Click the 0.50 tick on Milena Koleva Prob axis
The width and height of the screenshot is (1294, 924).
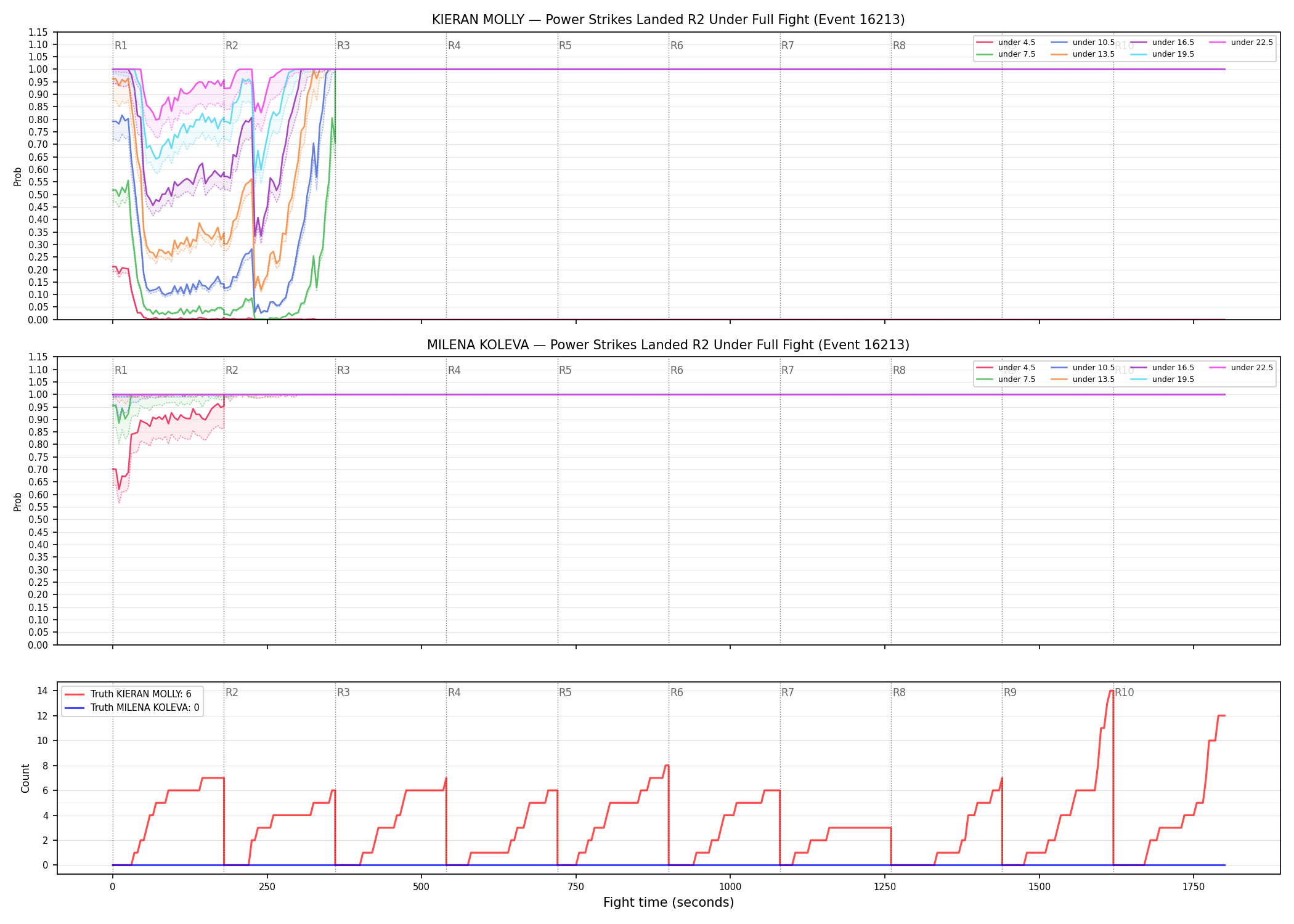tap(38, 519)
